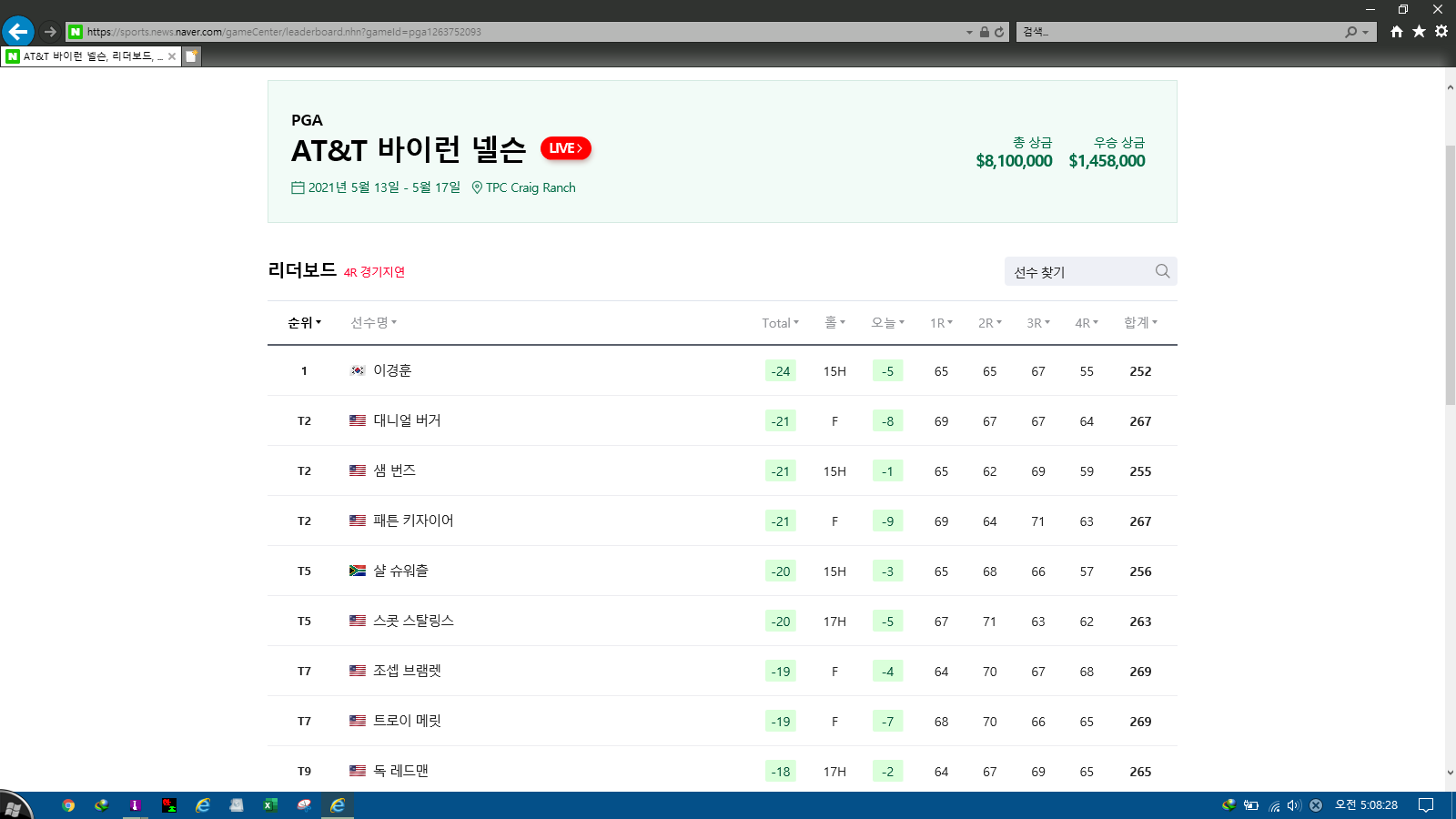Click the -9 today score of 패튼 키자이어
Image resolution: width=1456 pixels, height=819 pixels.
click(887, 521)
